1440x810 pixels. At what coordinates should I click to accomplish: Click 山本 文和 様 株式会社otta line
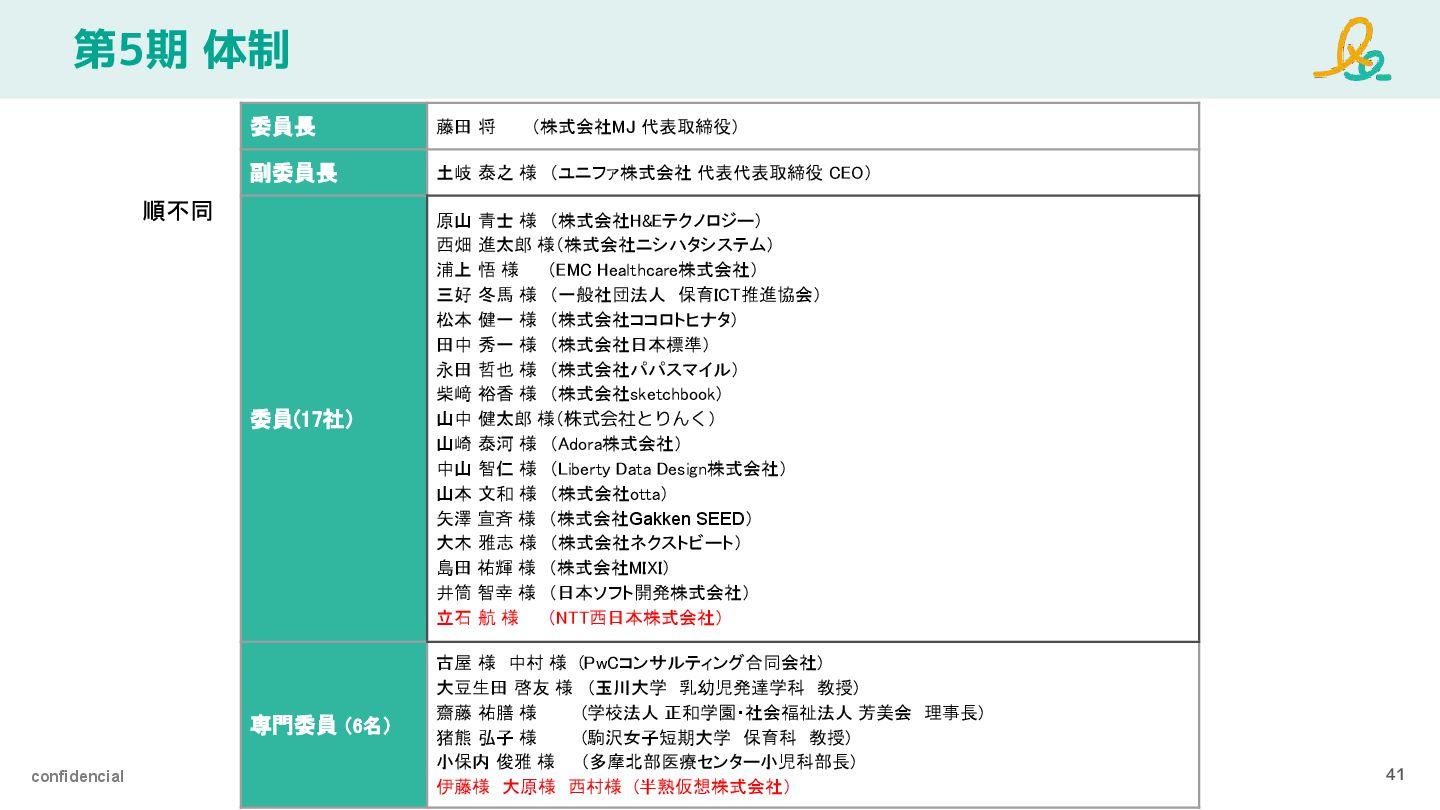pyautogui.click(x=553, y=494)
